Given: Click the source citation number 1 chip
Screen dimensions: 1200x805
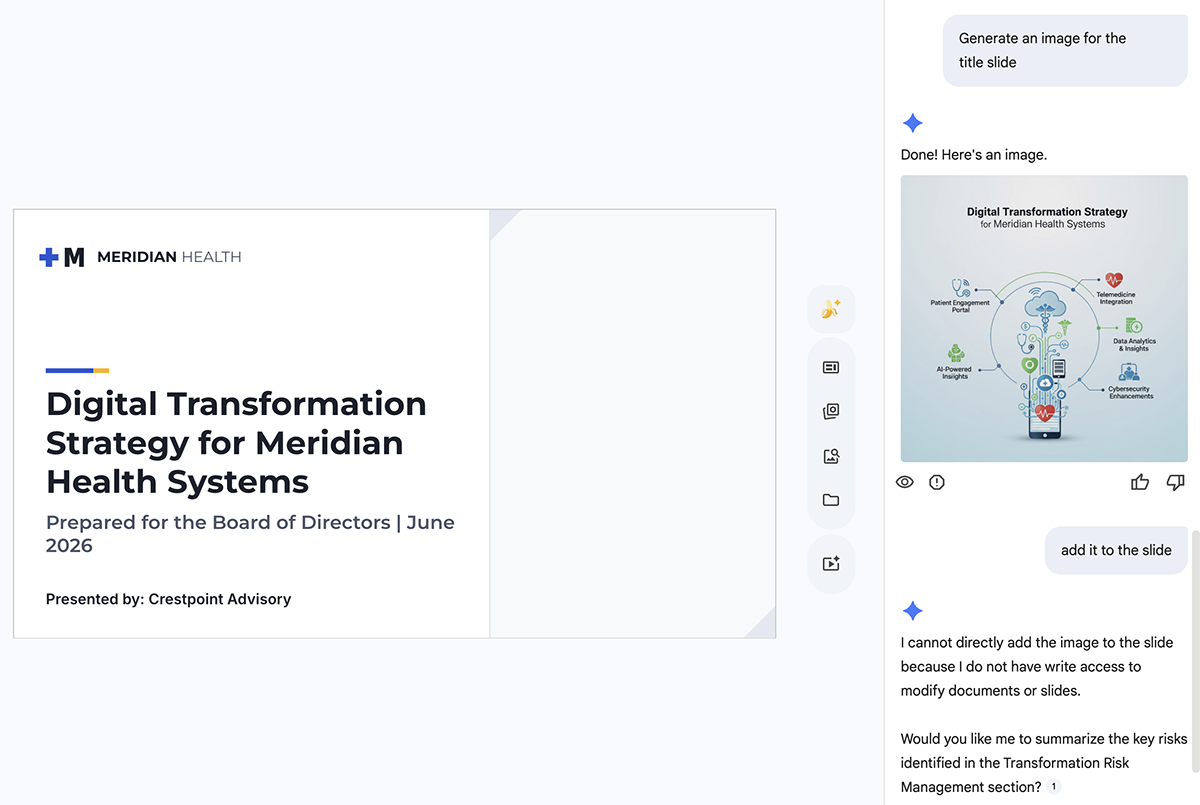Looking at the screenshot, I should click(1054, 787).
